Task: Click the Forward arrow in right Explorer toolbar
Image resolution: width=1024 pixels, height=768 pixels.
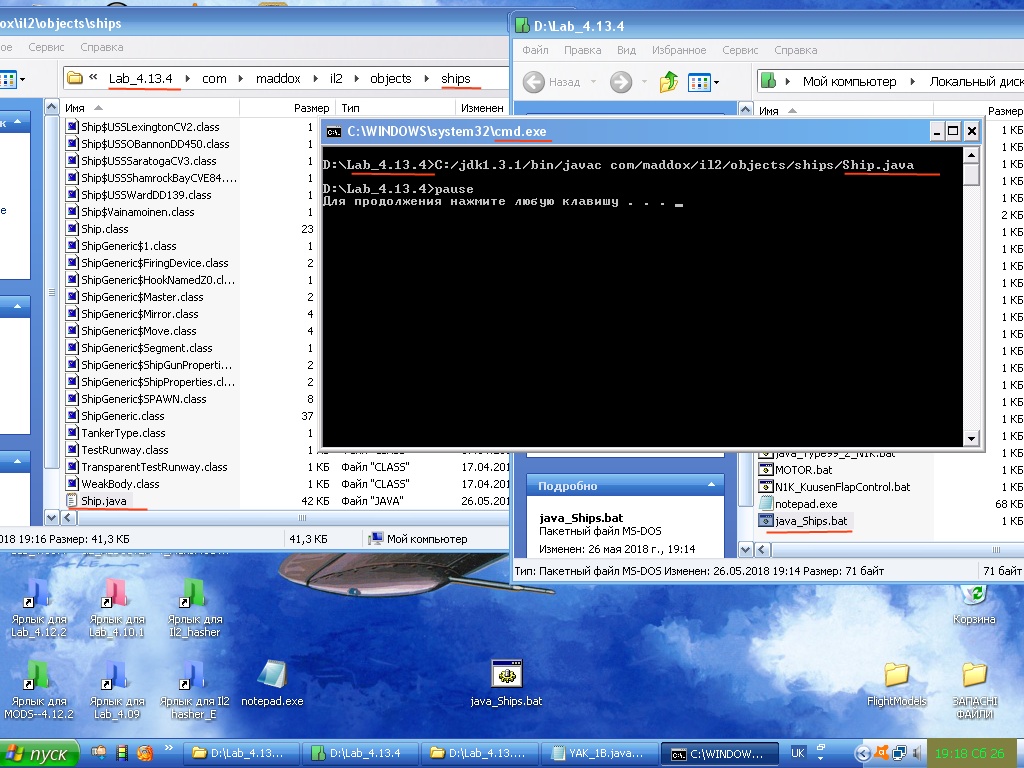Action: [621, 82]
